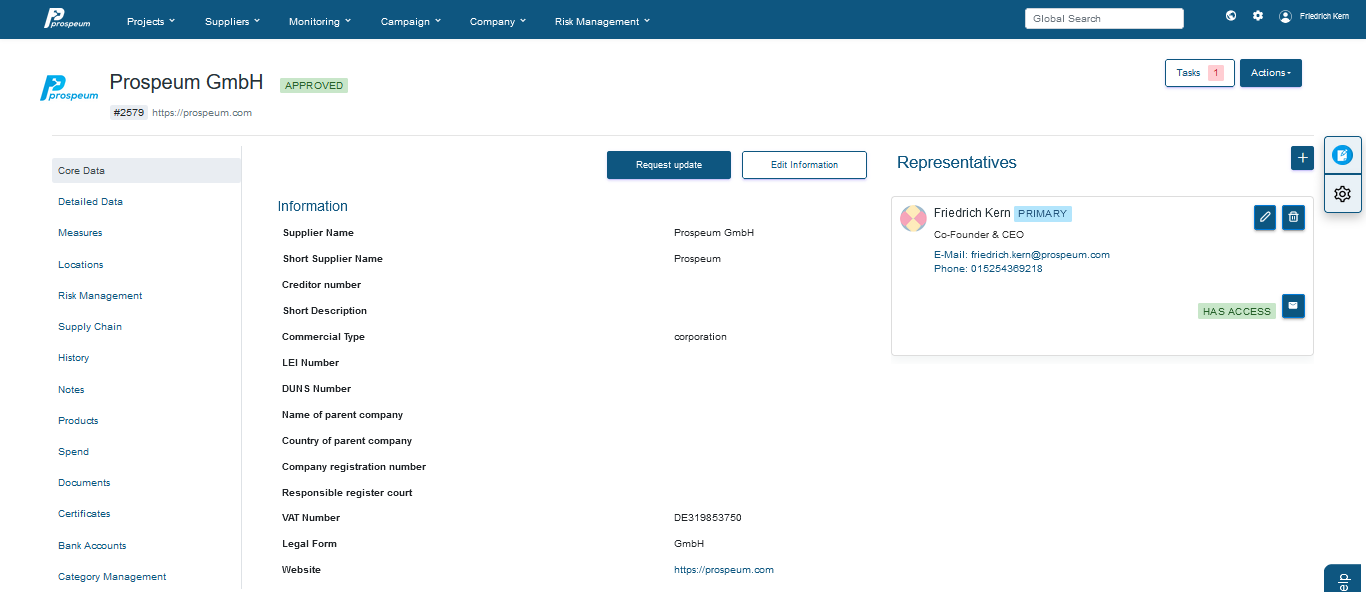Viewport: 1366px width, 592px height.
Task: Click the supplier logo next to the page title
Action: (69, 90)
